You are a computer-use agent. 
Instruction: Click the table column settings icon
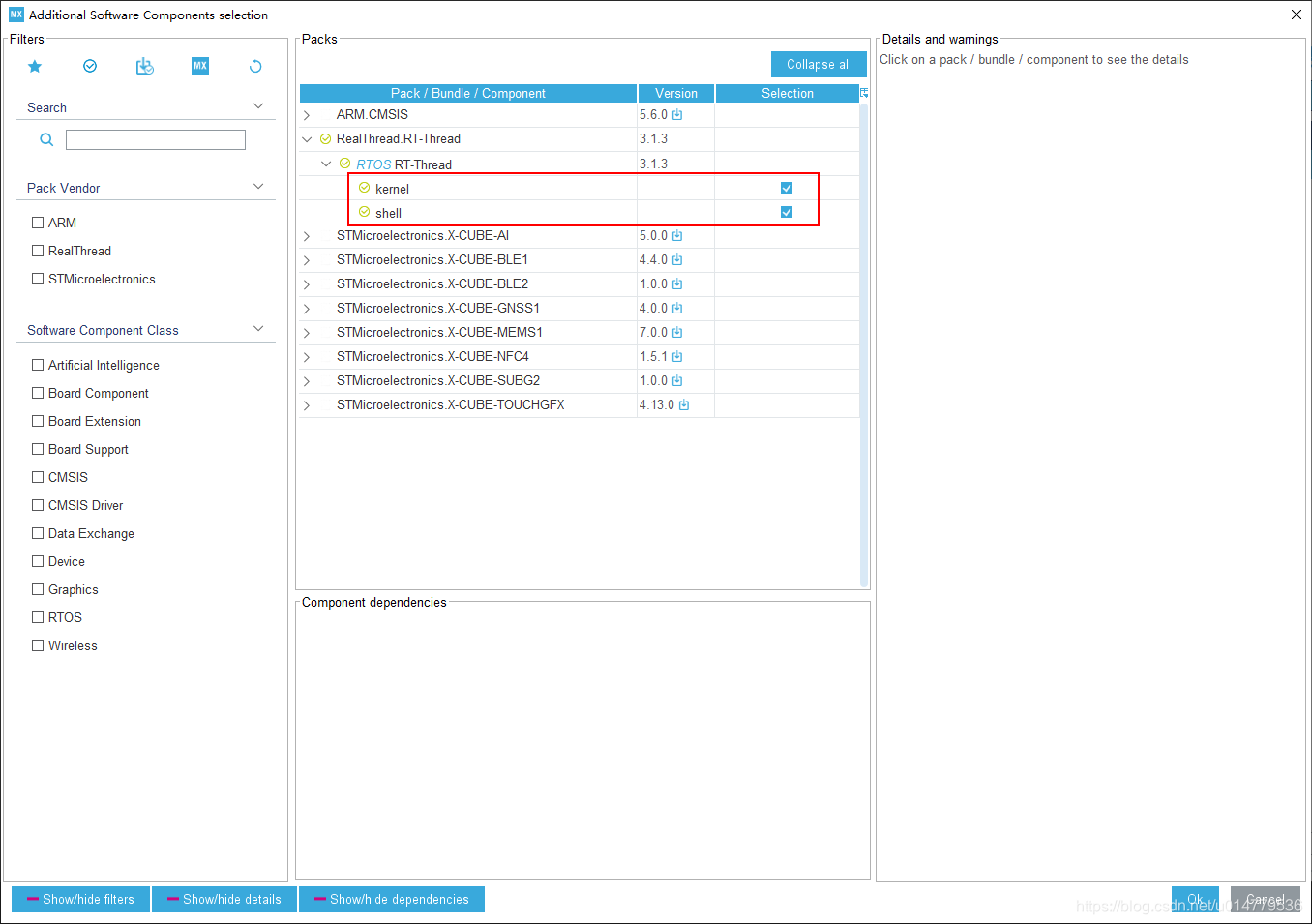(864, 93)
